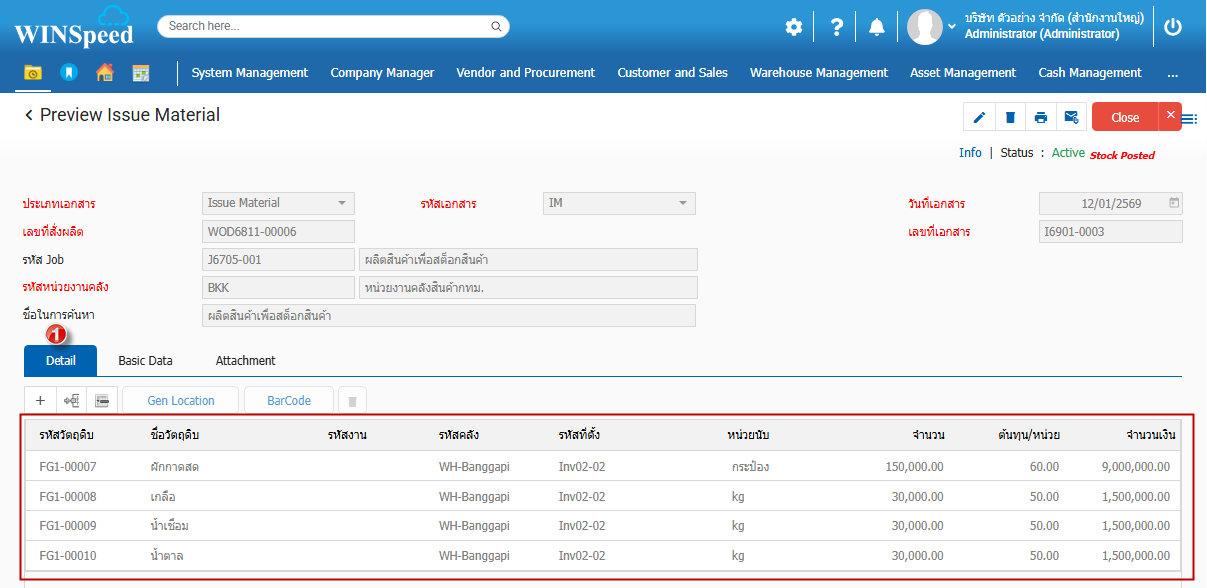Open the notifications bell
Screen dimensions: 1207x588
[x=877, y=27]
